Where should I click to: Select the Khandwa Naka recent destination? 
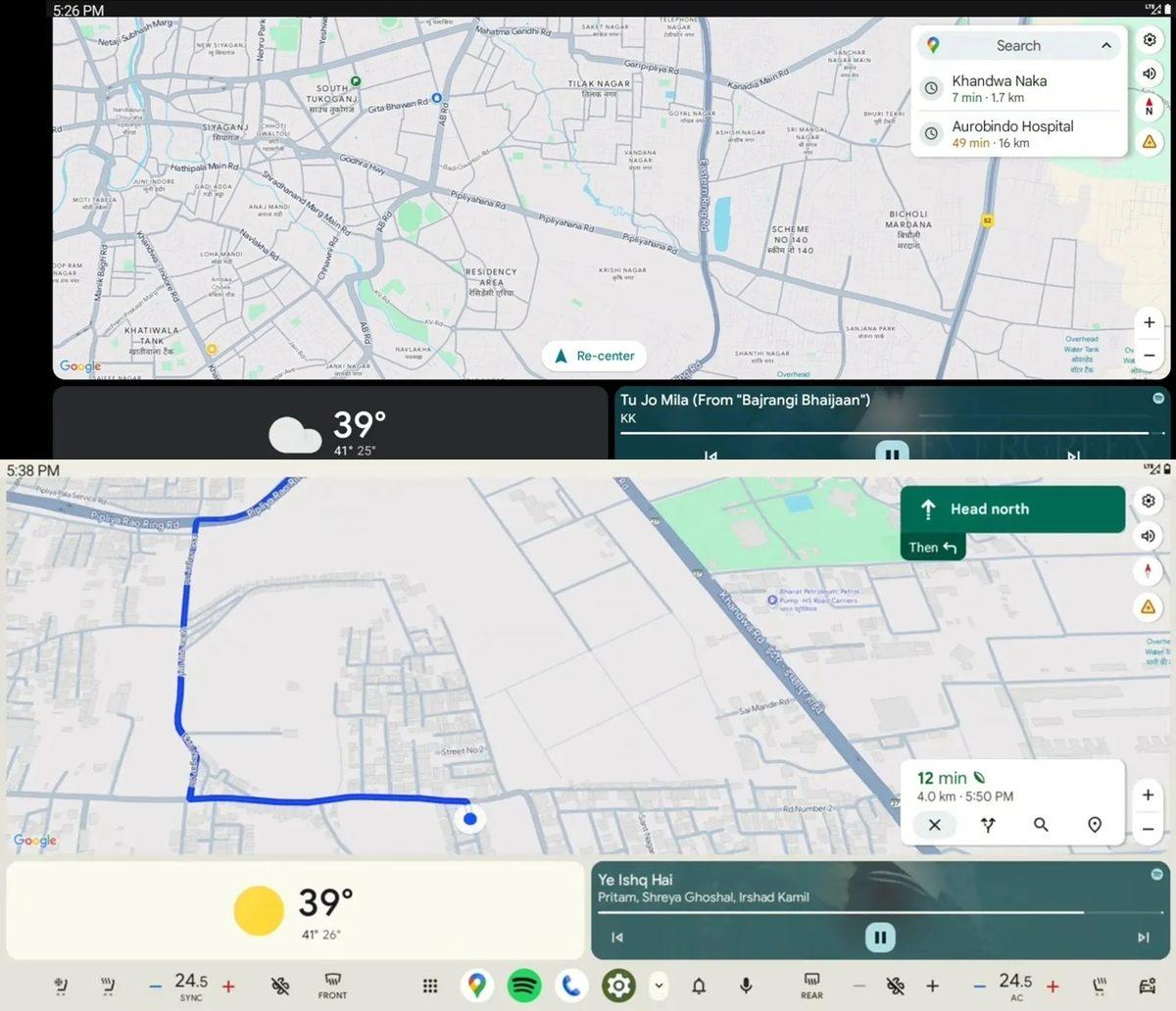click(x=1002, y=88)
